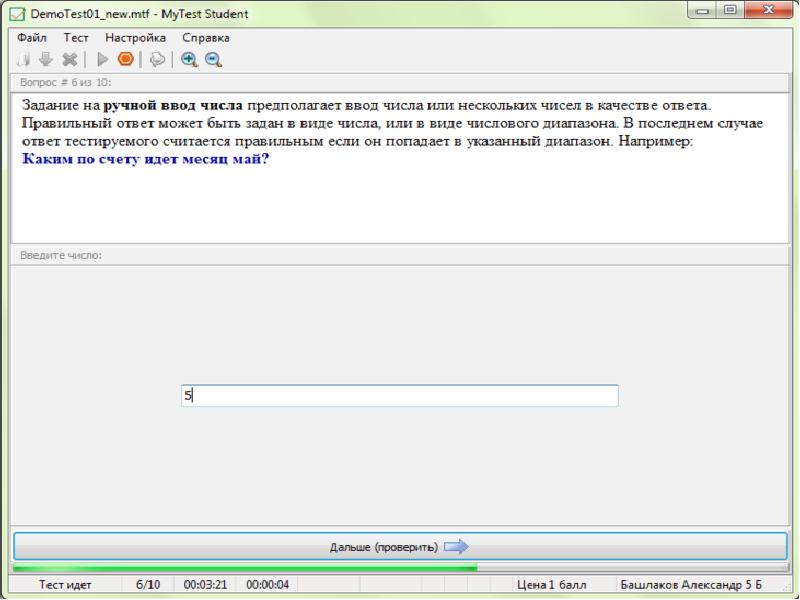Close the MyTest Student window
The image size is (800, 600).
coord(767,12)
